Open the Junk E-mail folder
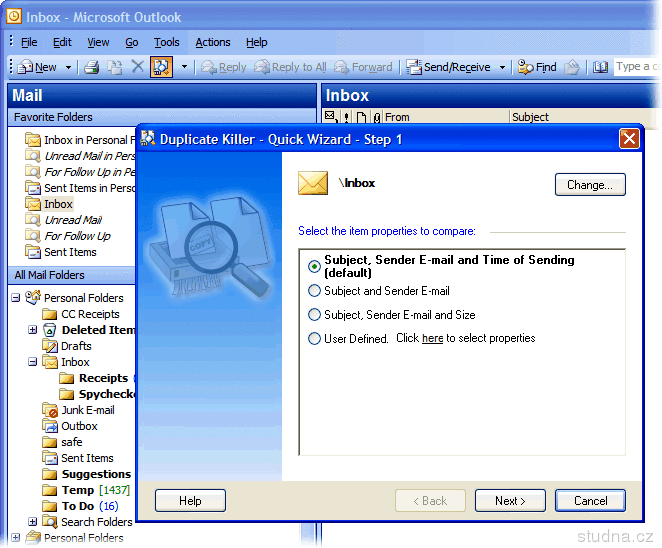The height and width of the screenshot is (548, 662). [79, 410]
